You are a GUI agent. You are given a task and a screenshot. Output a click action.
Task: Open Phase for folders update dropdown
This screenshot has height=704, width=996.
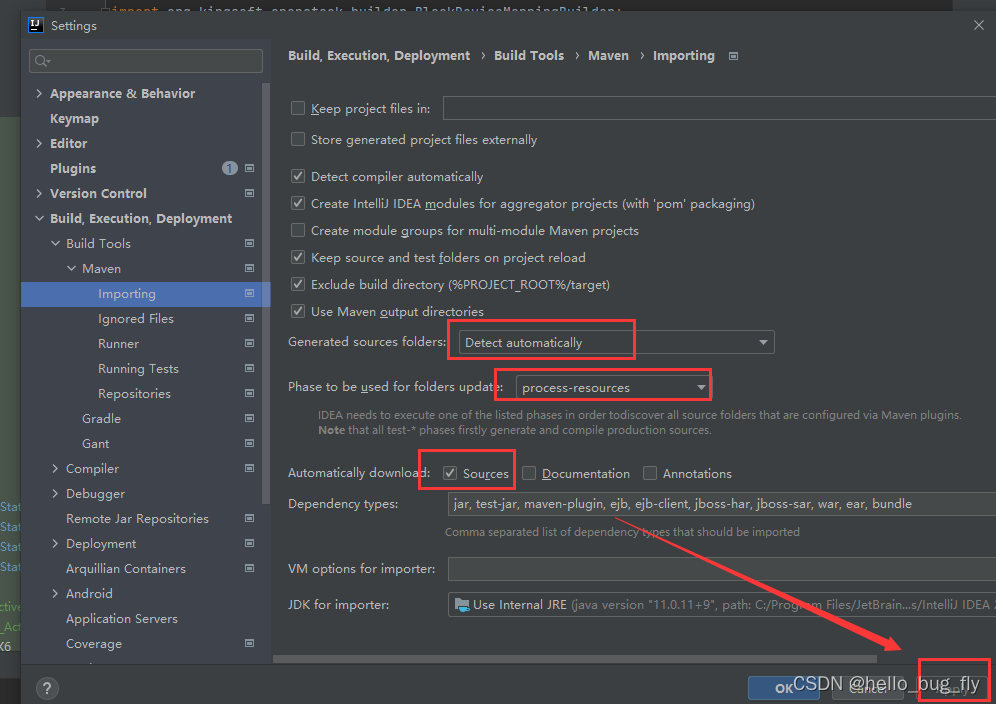coord(612,388)
